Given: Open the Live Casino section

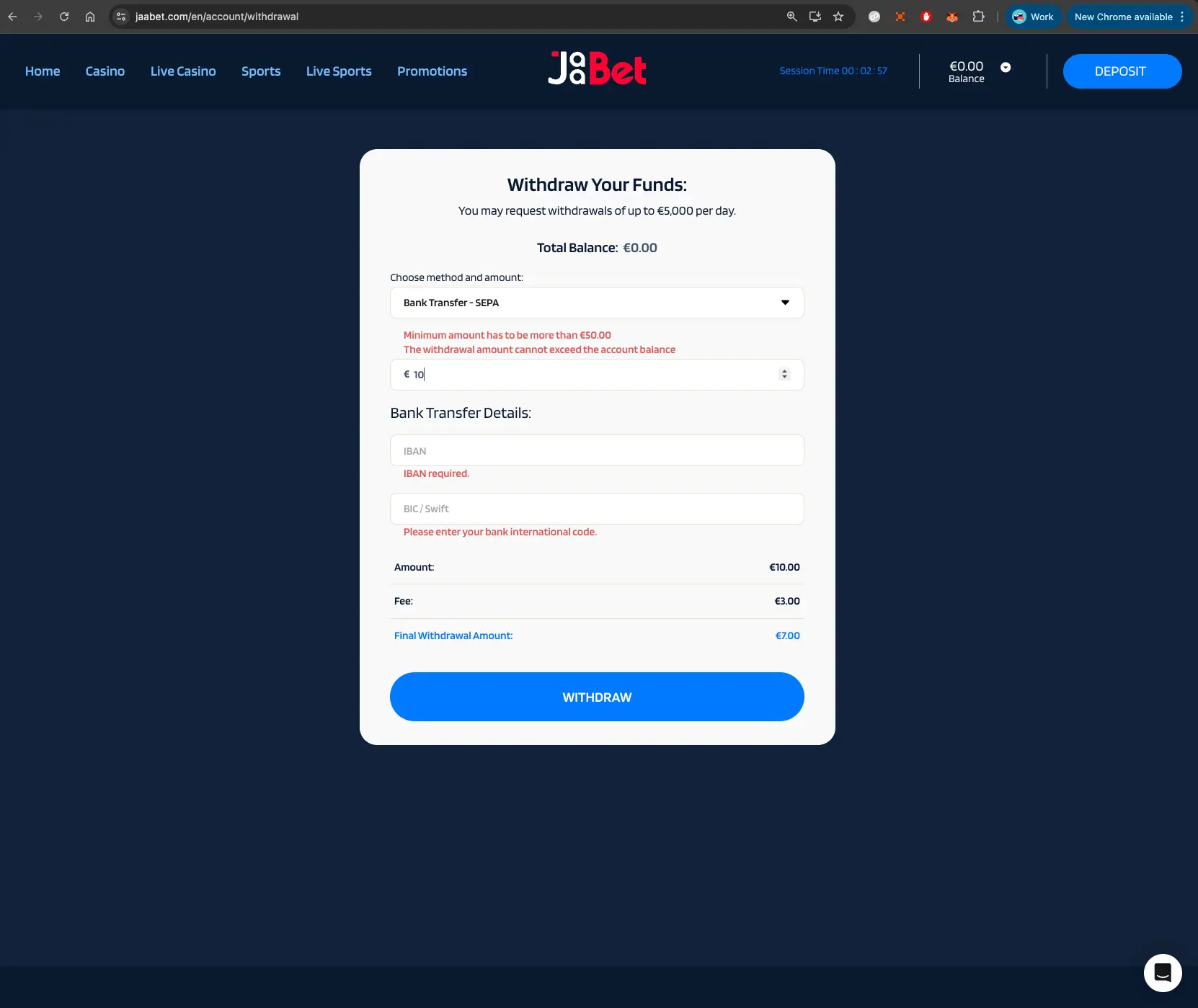Looking at the screenshot, I should [183, 71].
